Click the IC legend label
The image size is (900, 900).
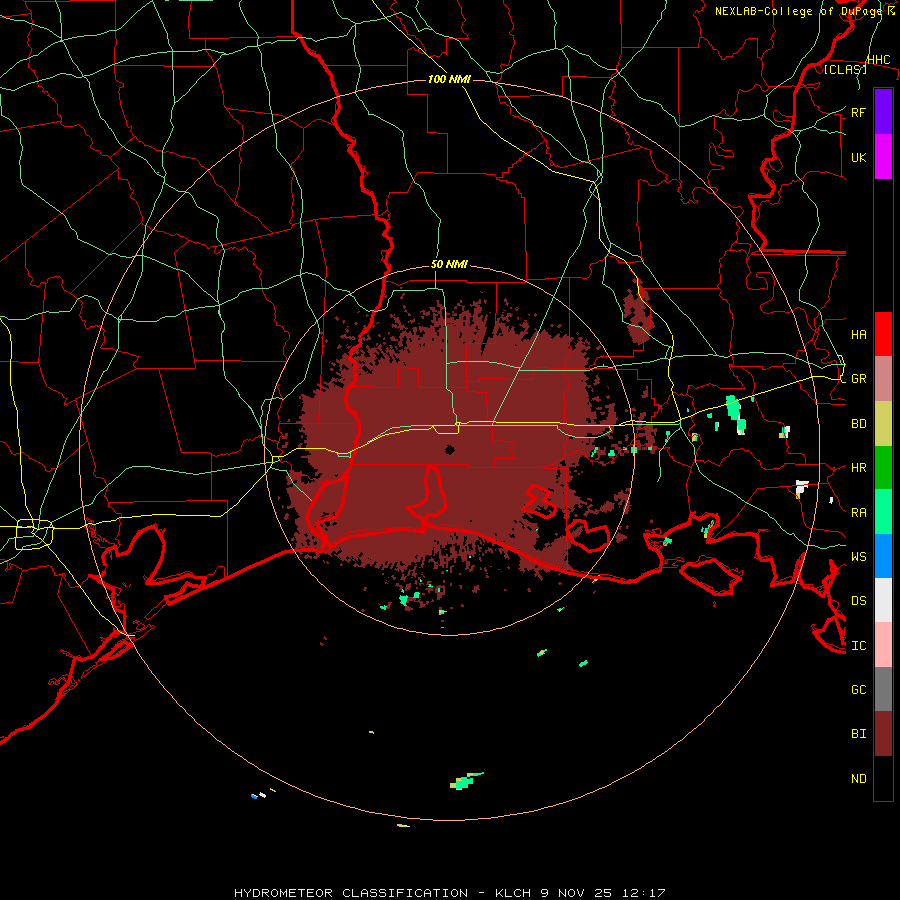pyautogui.click(x=858, y=646)
